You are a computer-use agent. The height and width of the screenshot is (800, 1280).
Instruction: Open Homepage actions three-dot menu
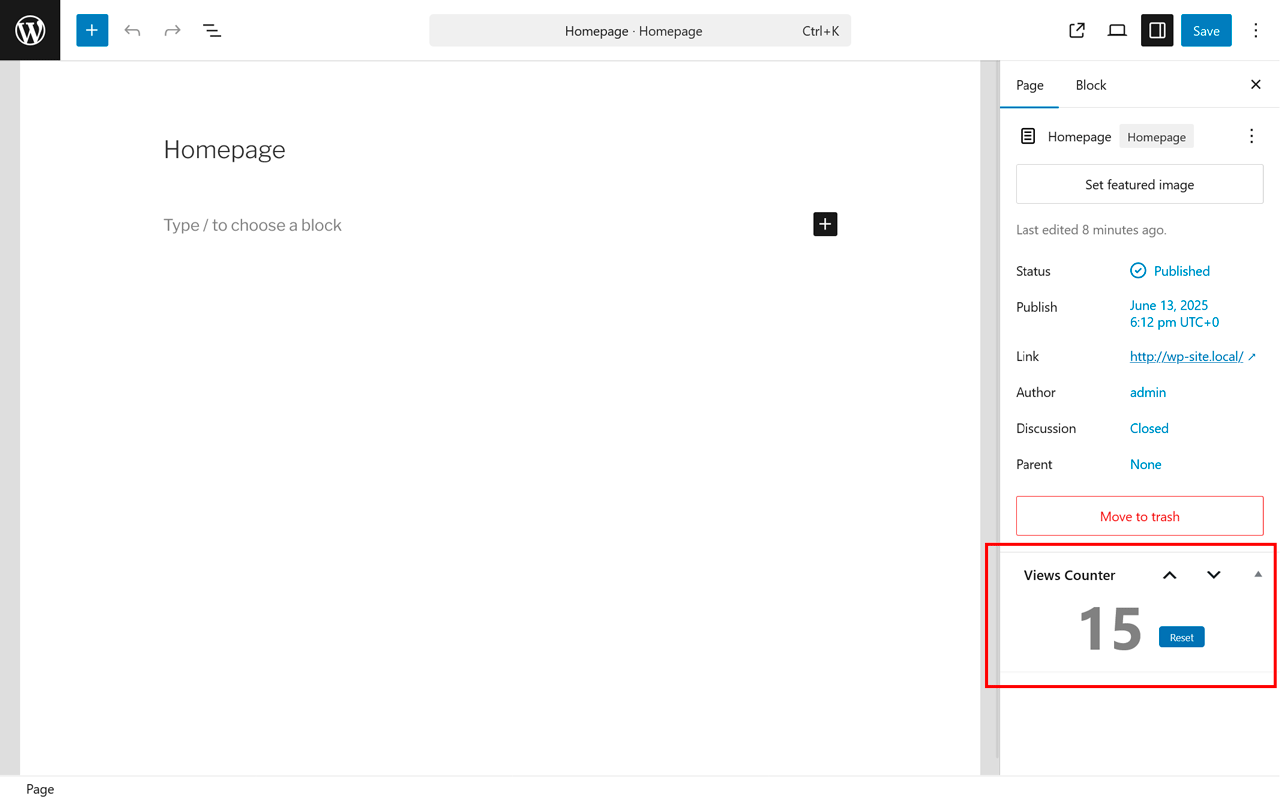(x=1251, y=136)
